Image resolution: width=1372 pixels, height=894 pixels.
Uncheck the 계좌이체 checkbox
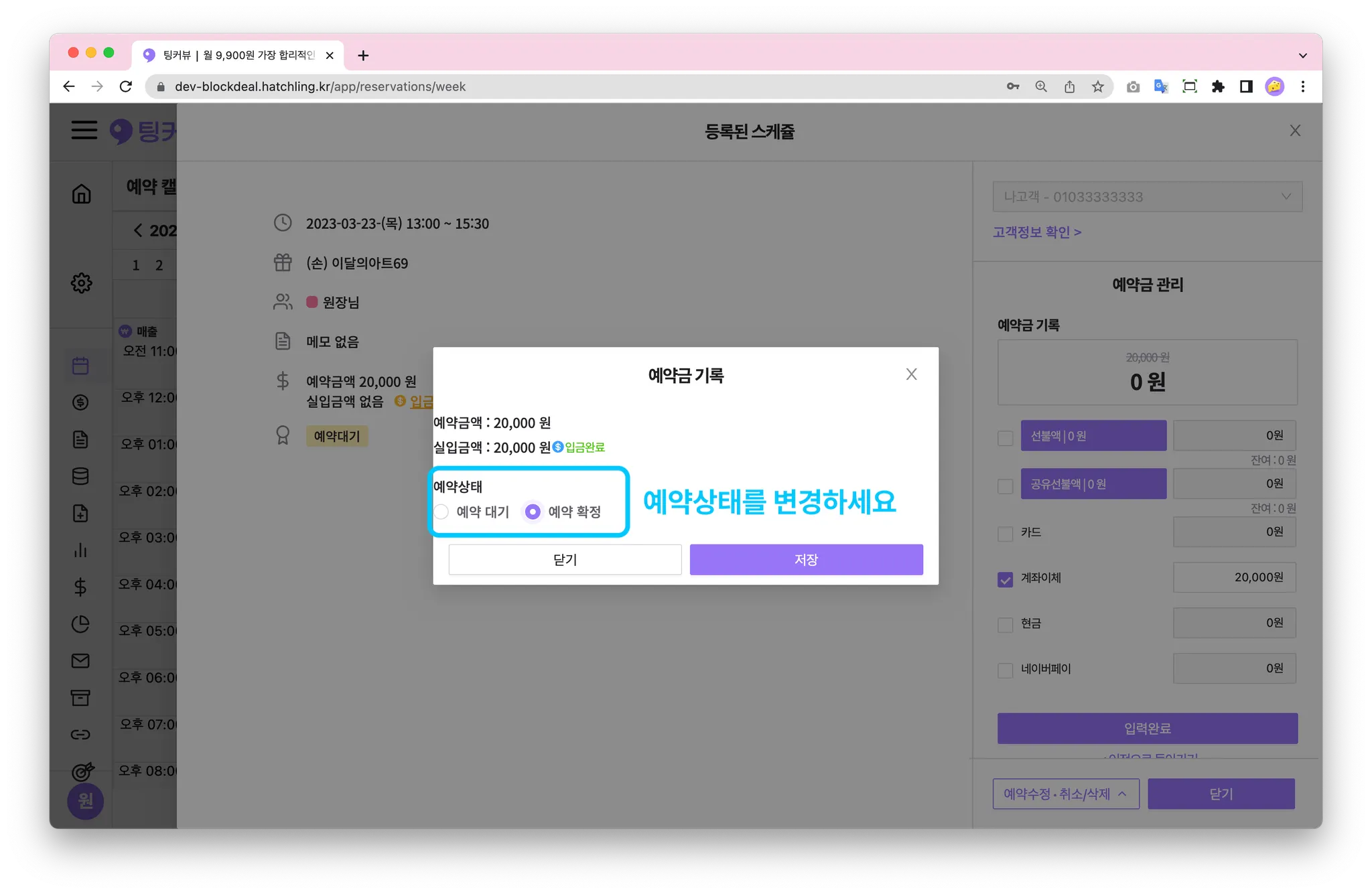tap(1005, 579)
